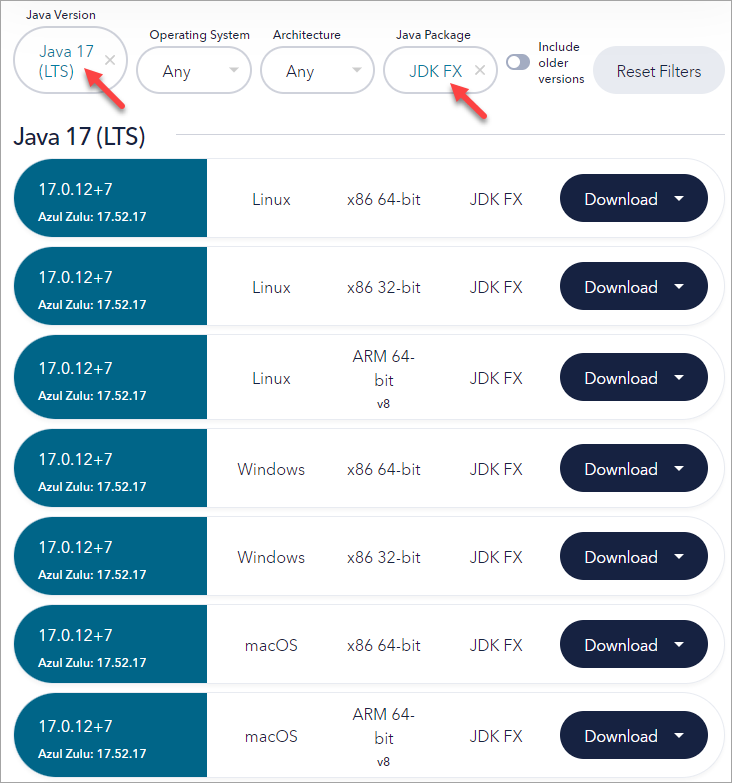The height and width of the screenshot is (783, 732).
Task: Expand download options arrow for Linux ARM 64-bit
Action: pyautogui.click(x=680, y=378)
